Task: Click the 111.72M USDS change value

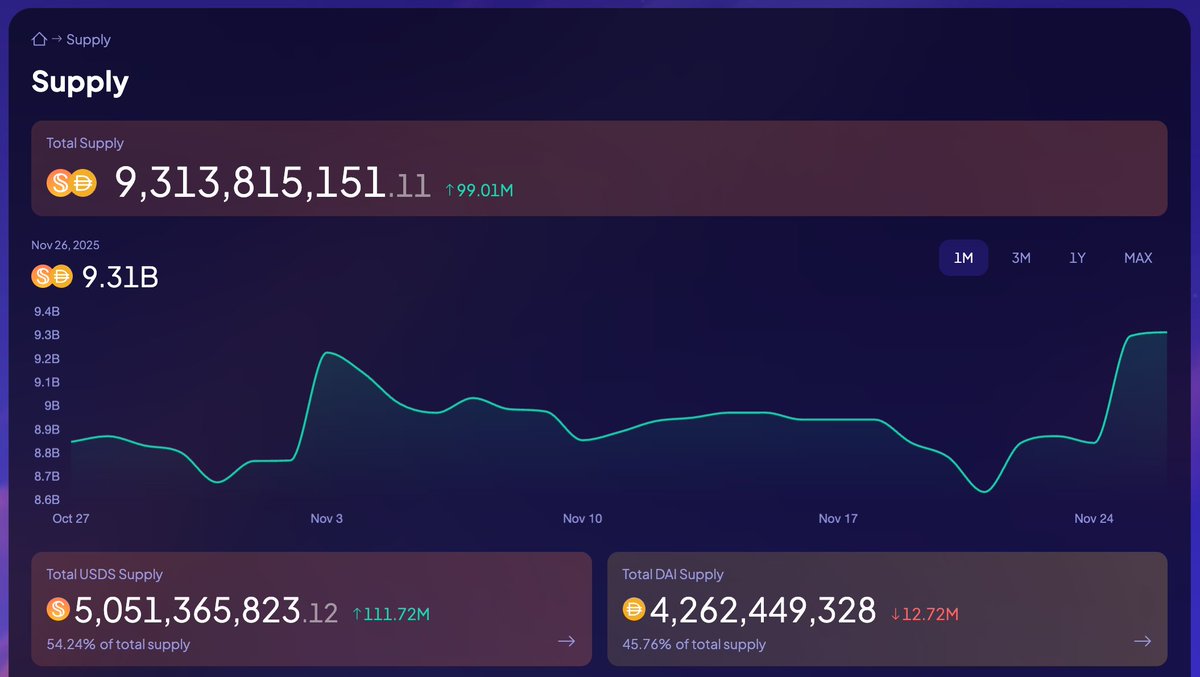Action: (x=391, y=614)
